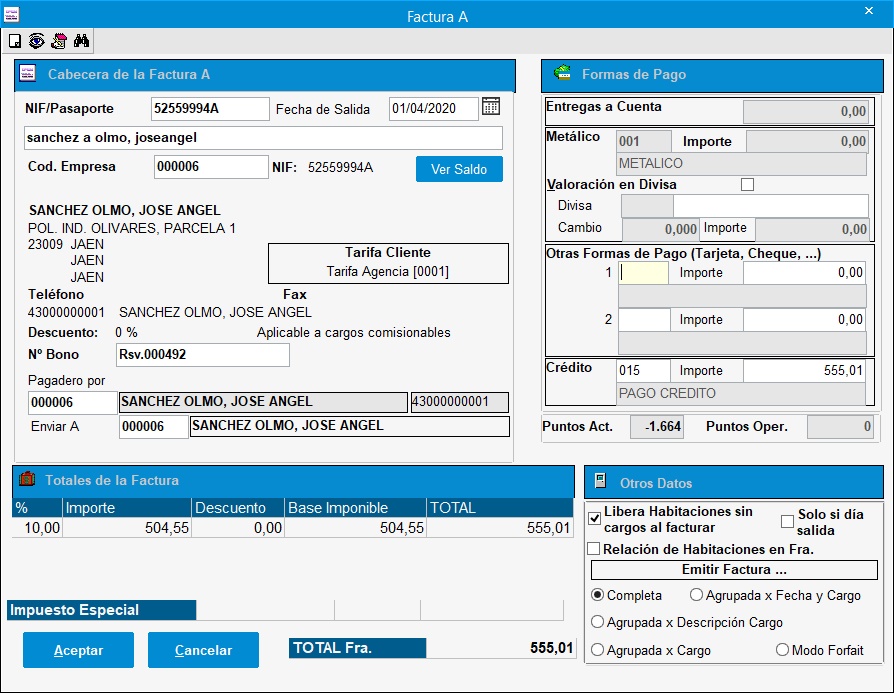894x693 pixels.
Task: Click the Descuento column header
Action: click(238, 508)
